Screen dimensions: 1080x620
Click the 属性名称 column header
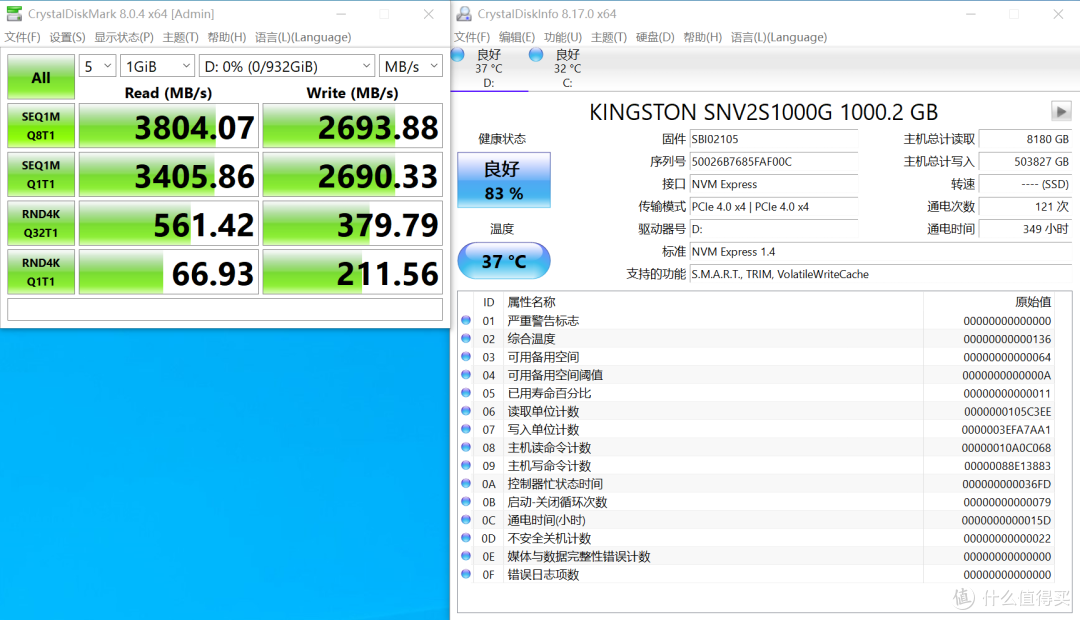pyautogui.click(x=531, y=302)
